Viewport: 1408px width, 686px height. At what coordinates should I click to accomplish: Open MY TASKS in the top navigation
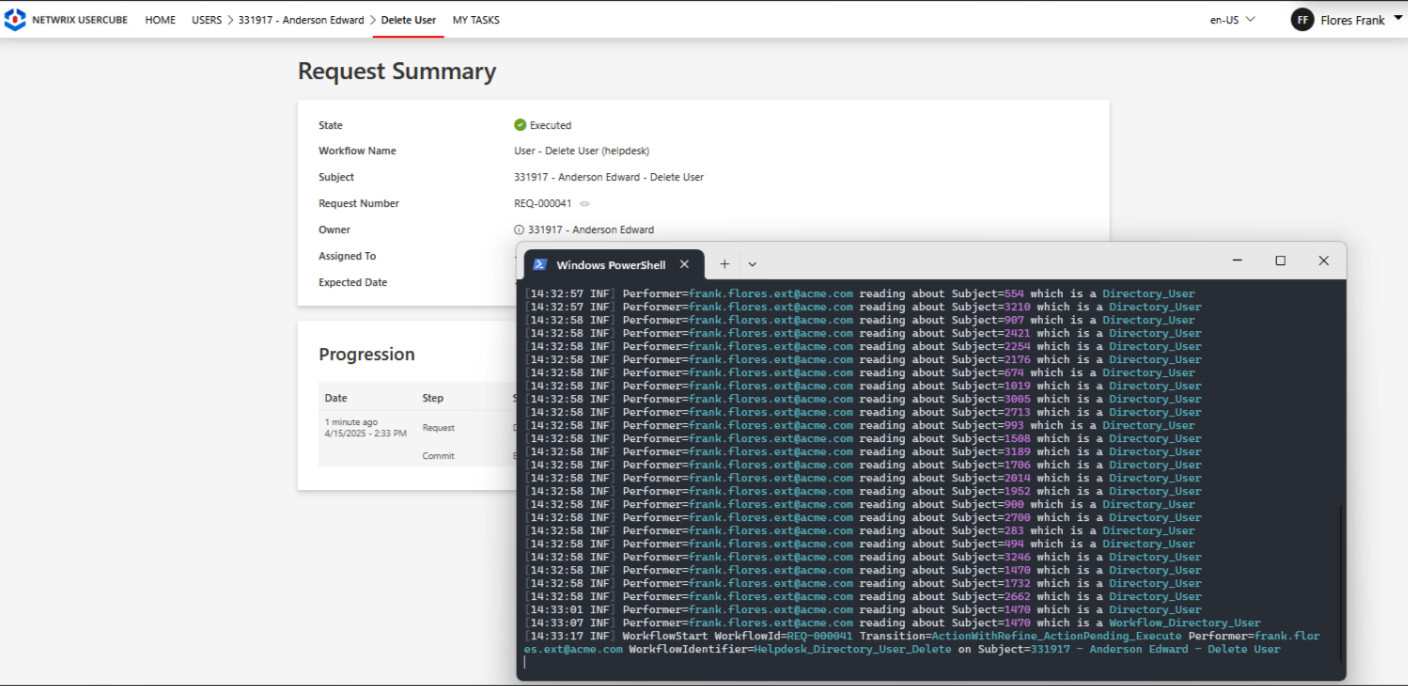[476, 20]
